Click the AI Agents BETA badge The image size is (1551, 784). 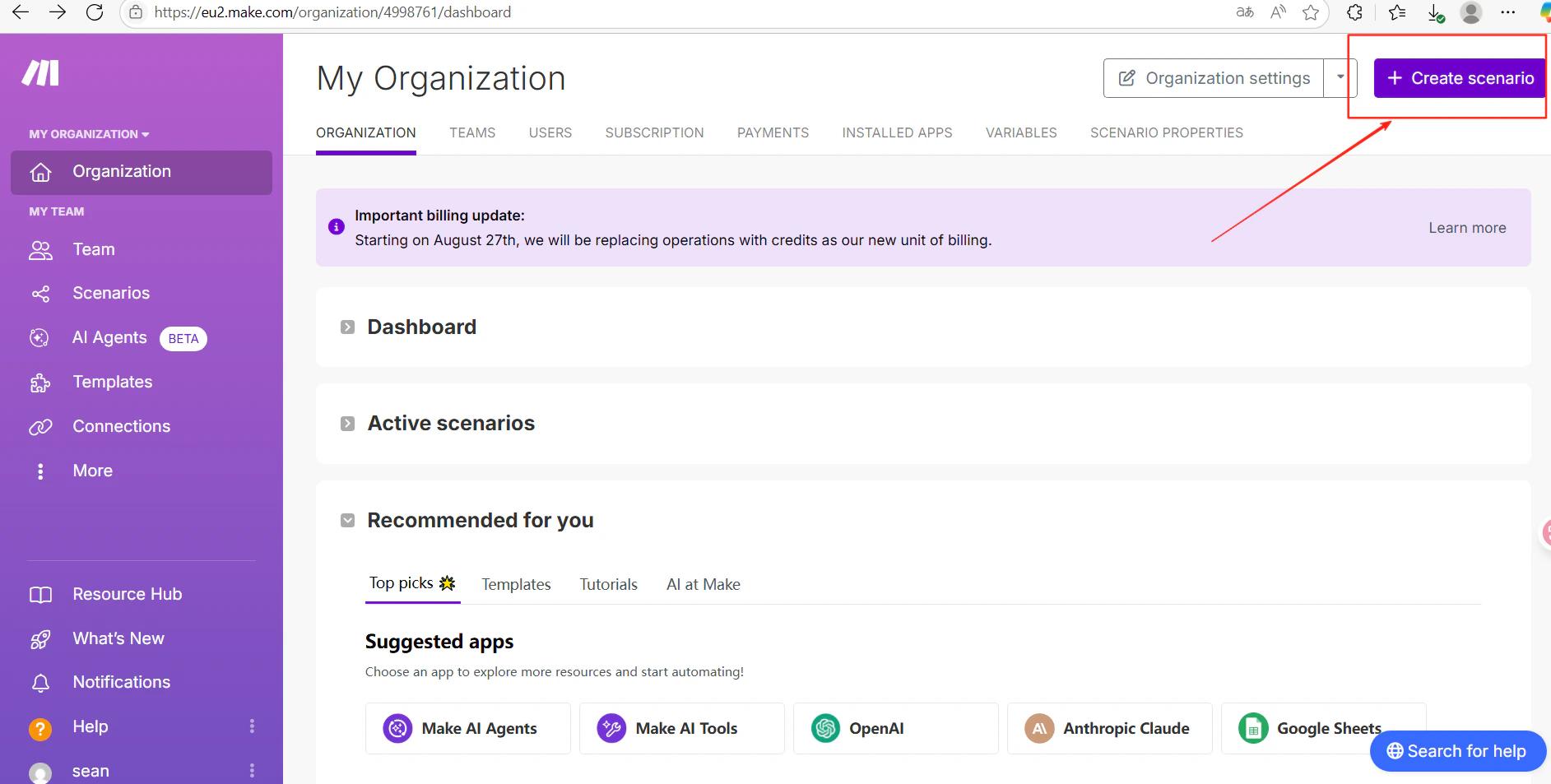tap(183, 339)
